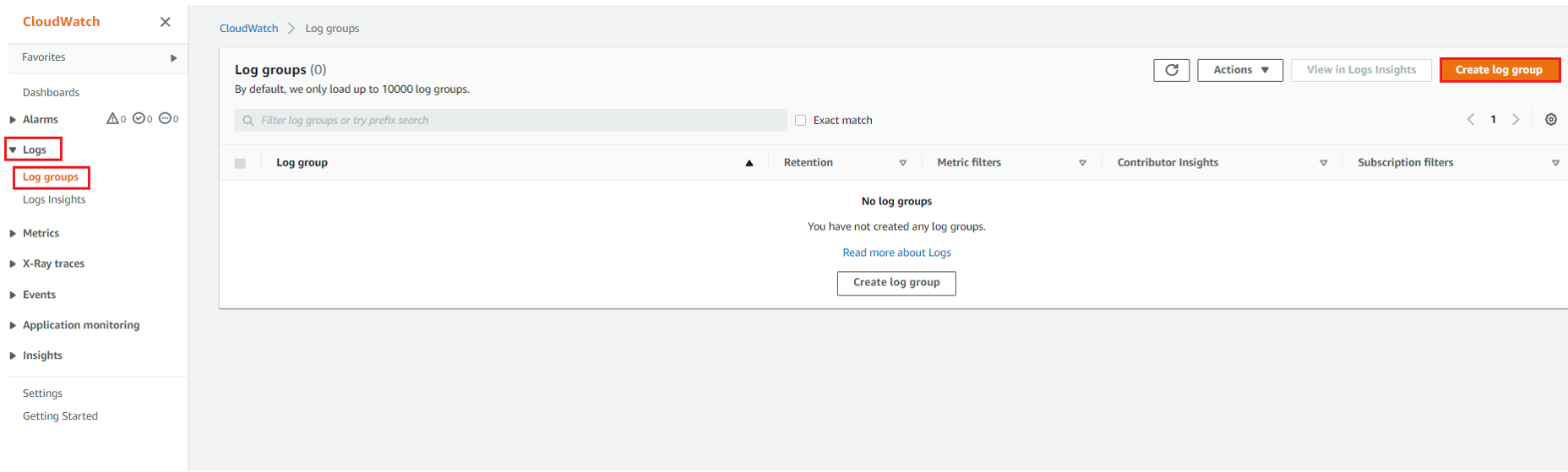Screen dimensions: 1568x472
Task: Refresh the log groups list
Action: (1172, 70)
